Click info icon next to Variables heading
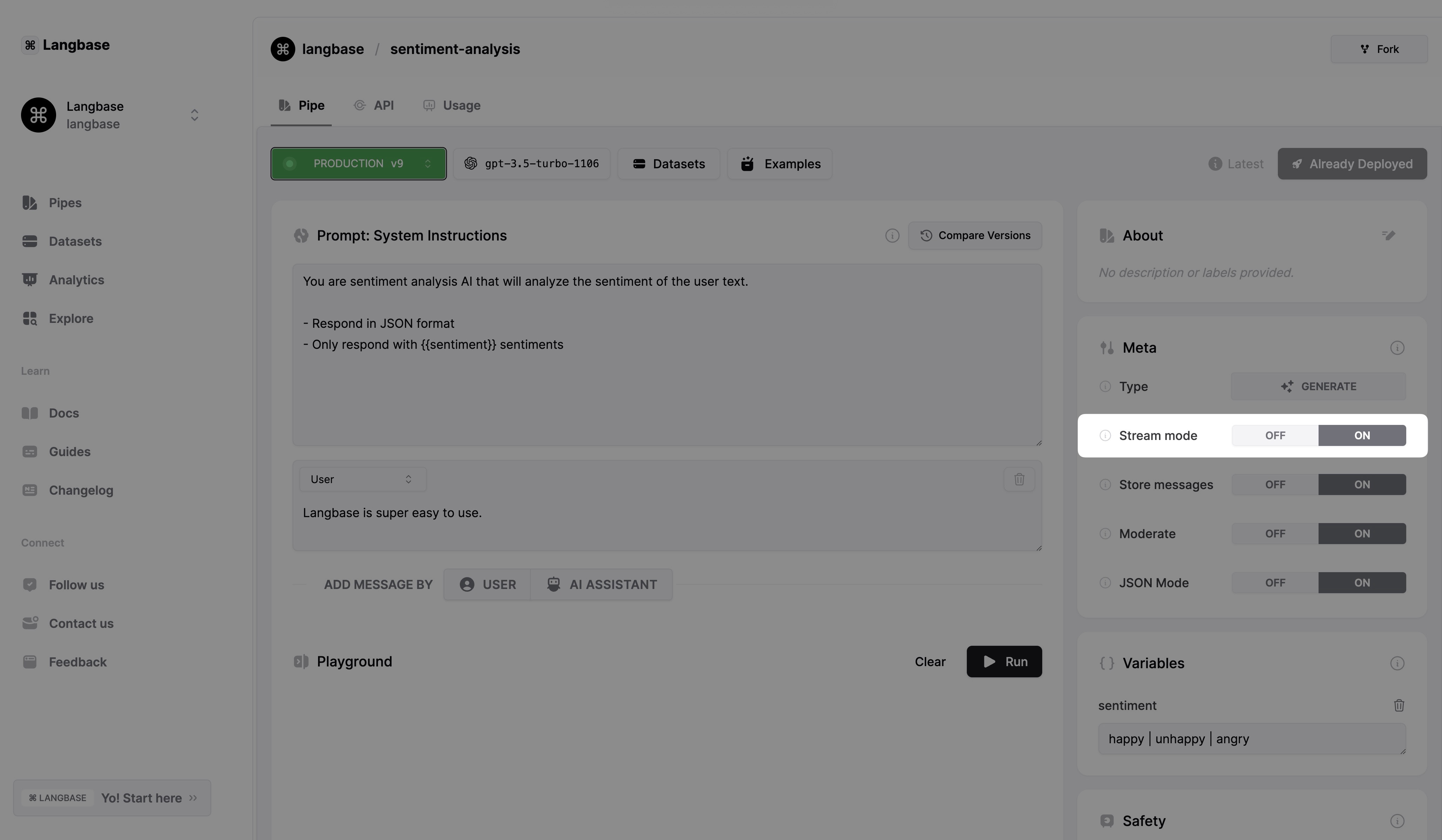This screenshot has height=840, width=1442. [1397, 663]
